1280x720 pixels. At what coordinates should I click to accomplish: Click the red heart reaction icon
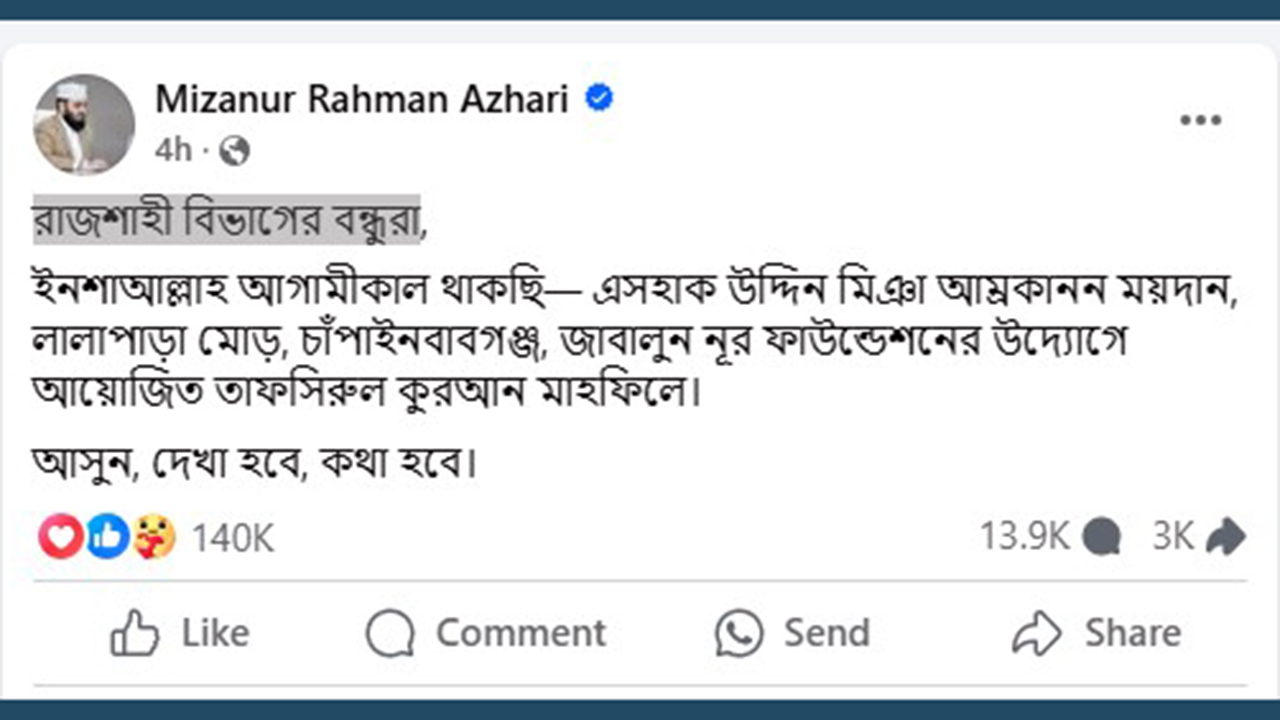[x=59, y=538]
